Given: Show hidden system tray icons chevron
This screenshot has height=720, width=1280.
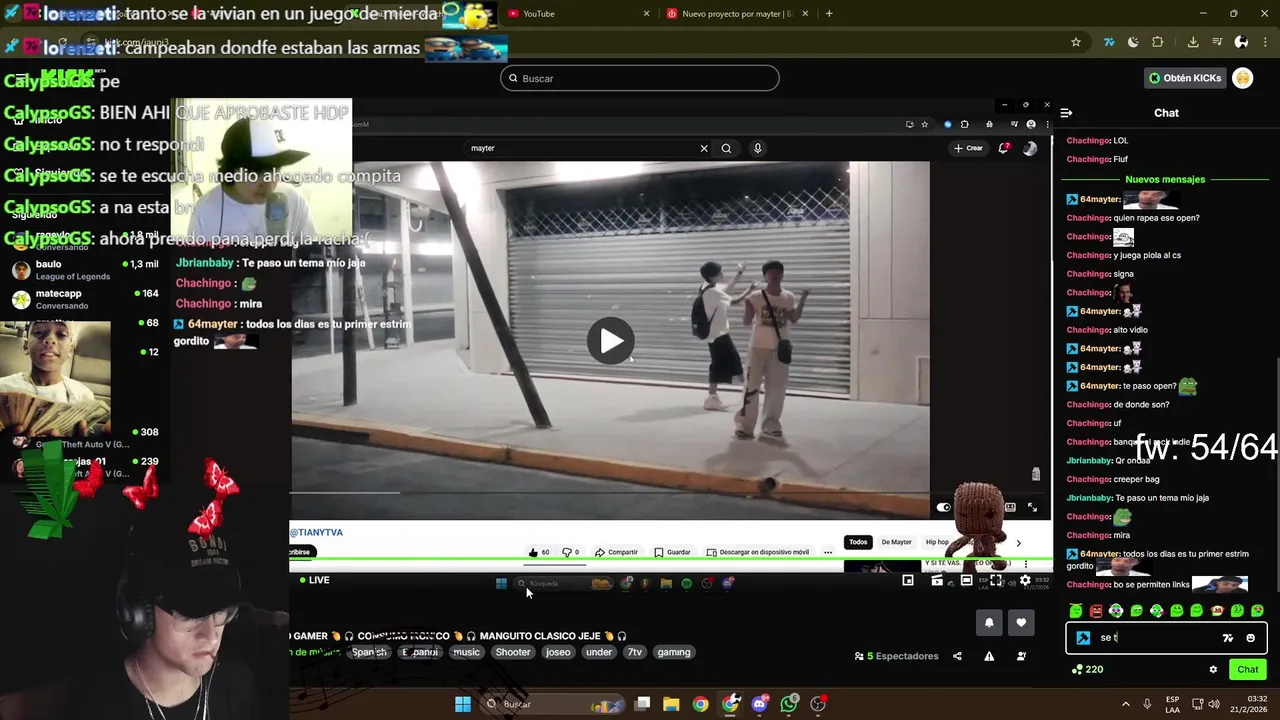Looking at the screenshot, I should click(1125, 704).
